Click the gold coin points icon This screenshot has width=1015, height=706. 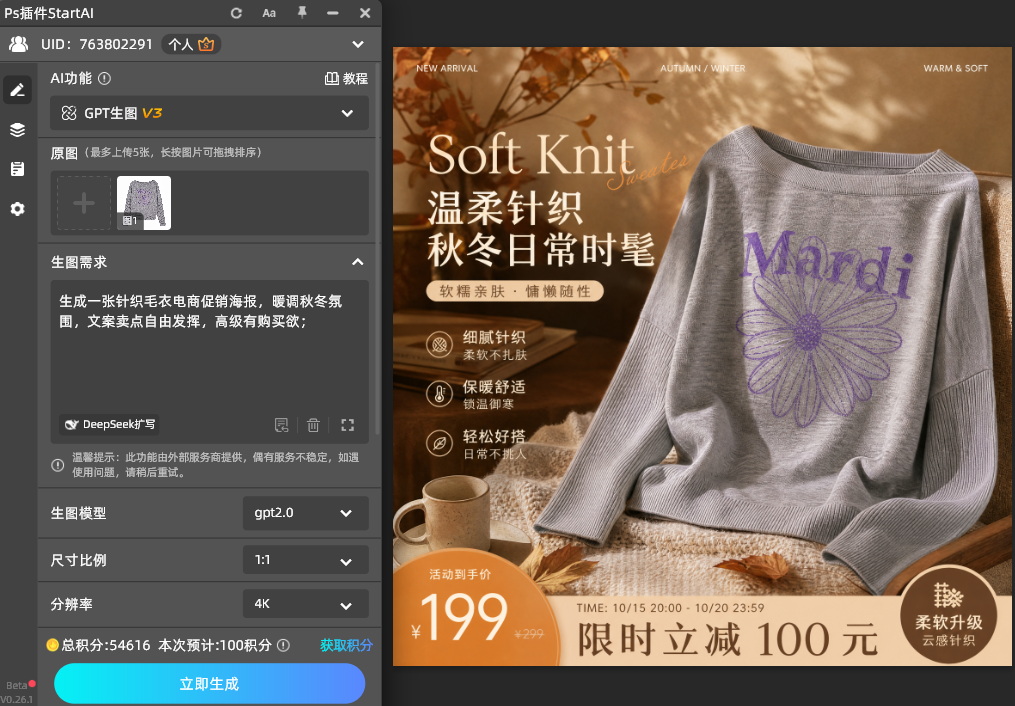tap(52, 645)
